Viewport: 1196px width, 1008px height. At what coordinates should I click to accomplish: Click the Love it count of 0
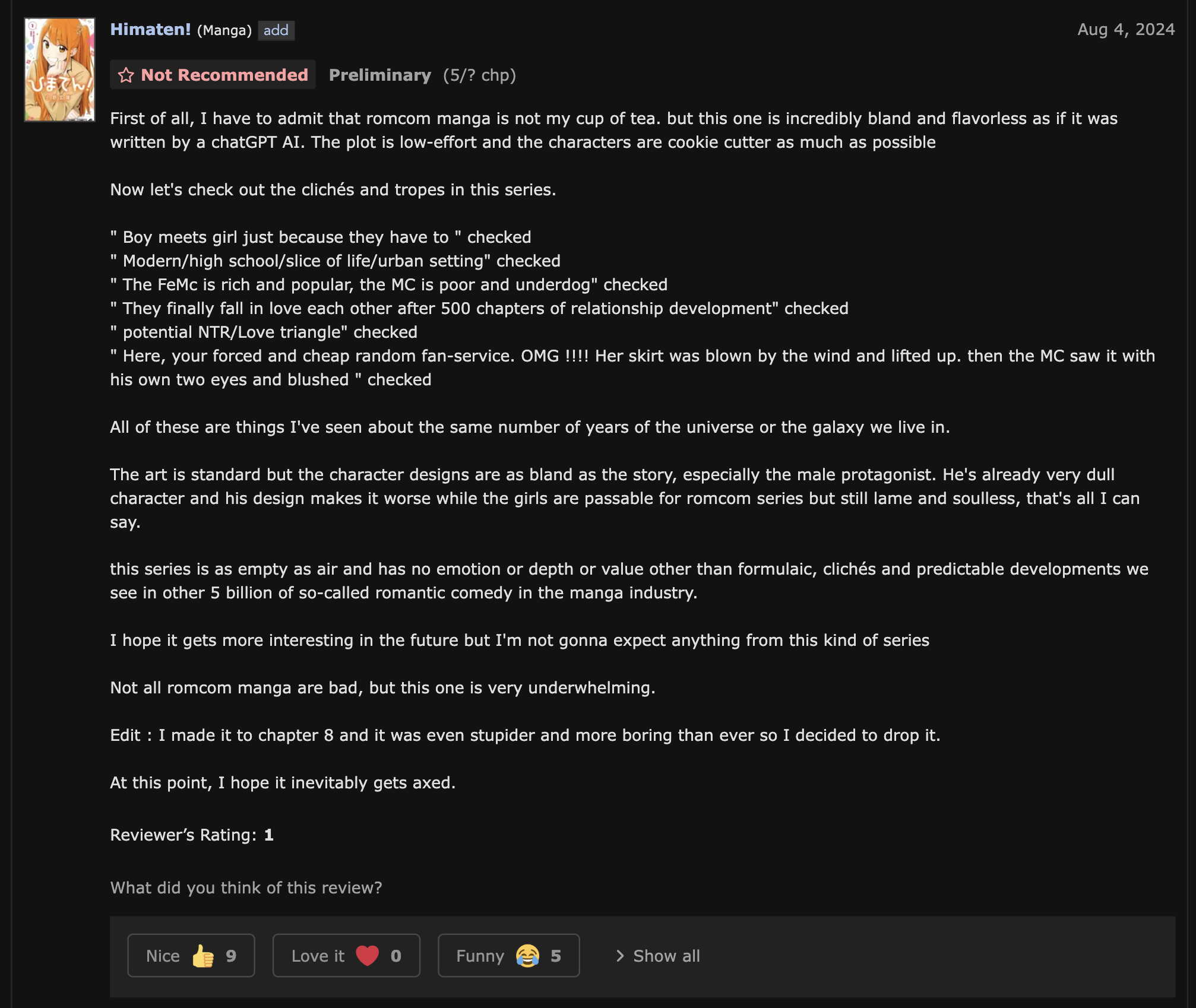tap(396, 956)
